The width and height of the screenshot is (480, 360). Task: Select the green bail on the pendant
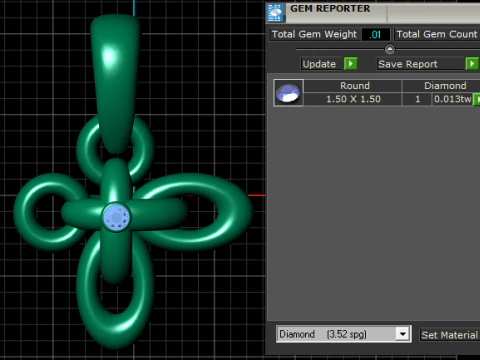point(115,83)
